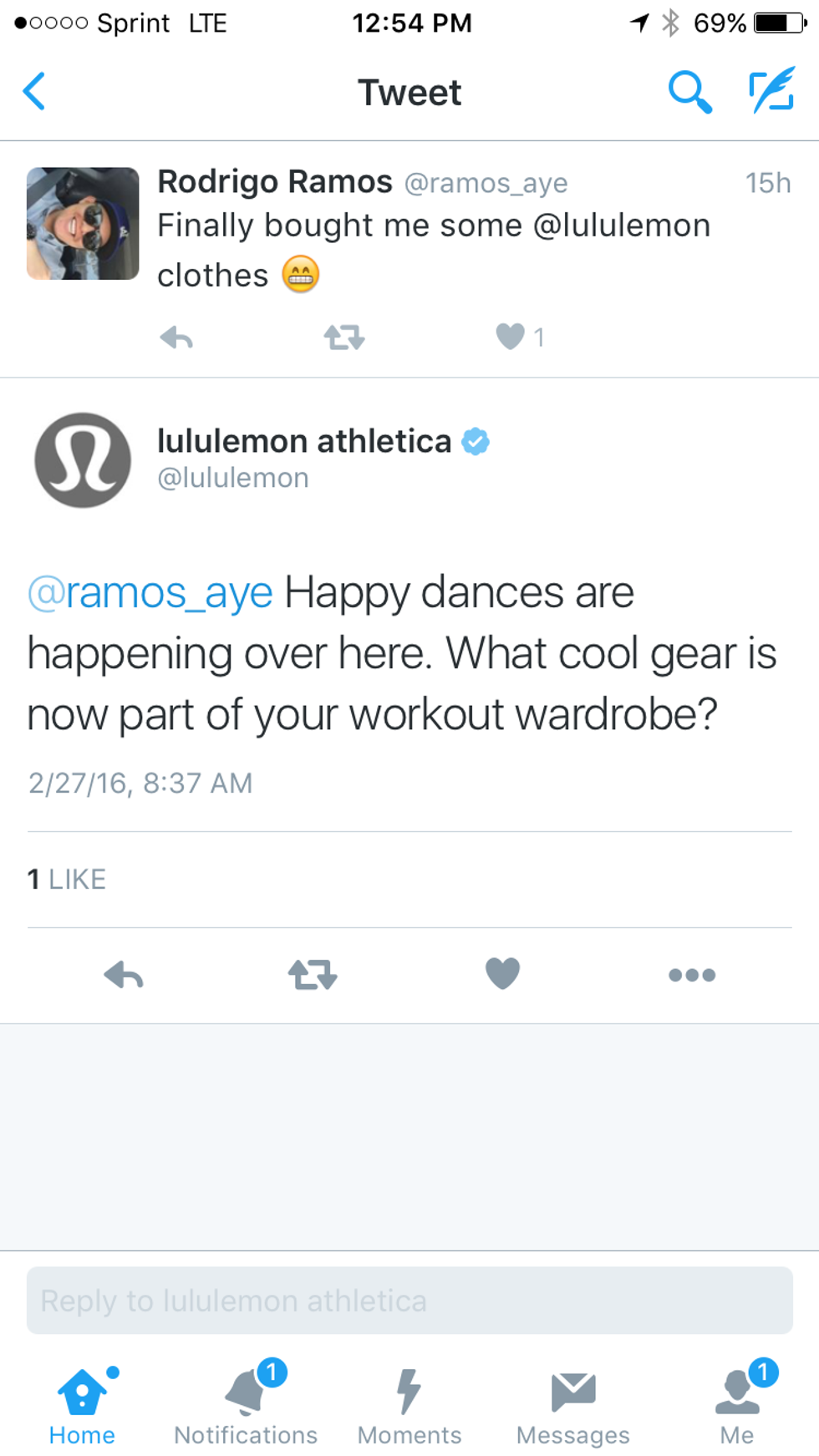Like Rodrigo Ramos's tweet
This screenshot has width=819, height=1456.
point(510,337)
